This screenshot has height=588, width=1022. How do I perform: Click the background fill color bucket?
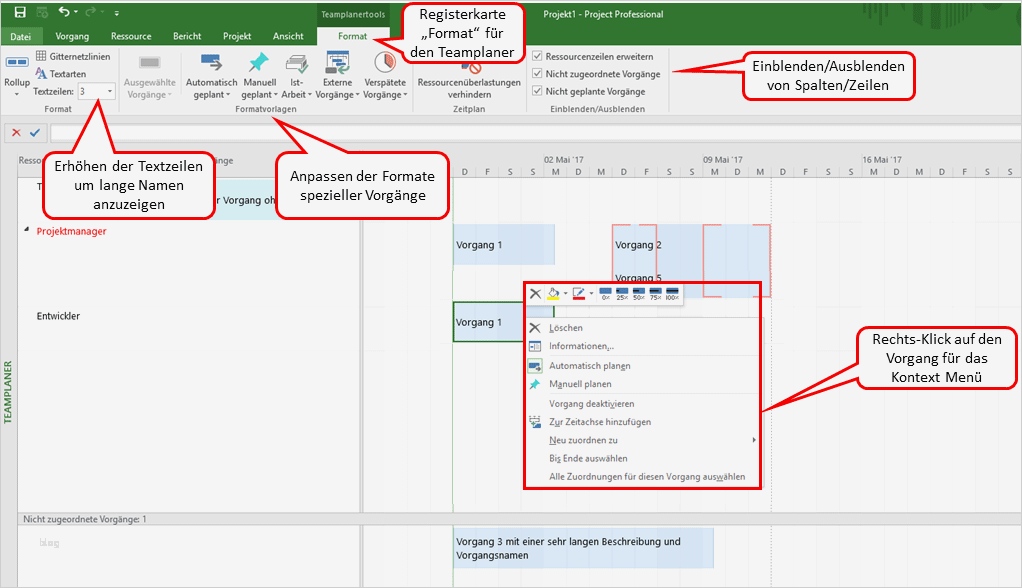[553, 294]
